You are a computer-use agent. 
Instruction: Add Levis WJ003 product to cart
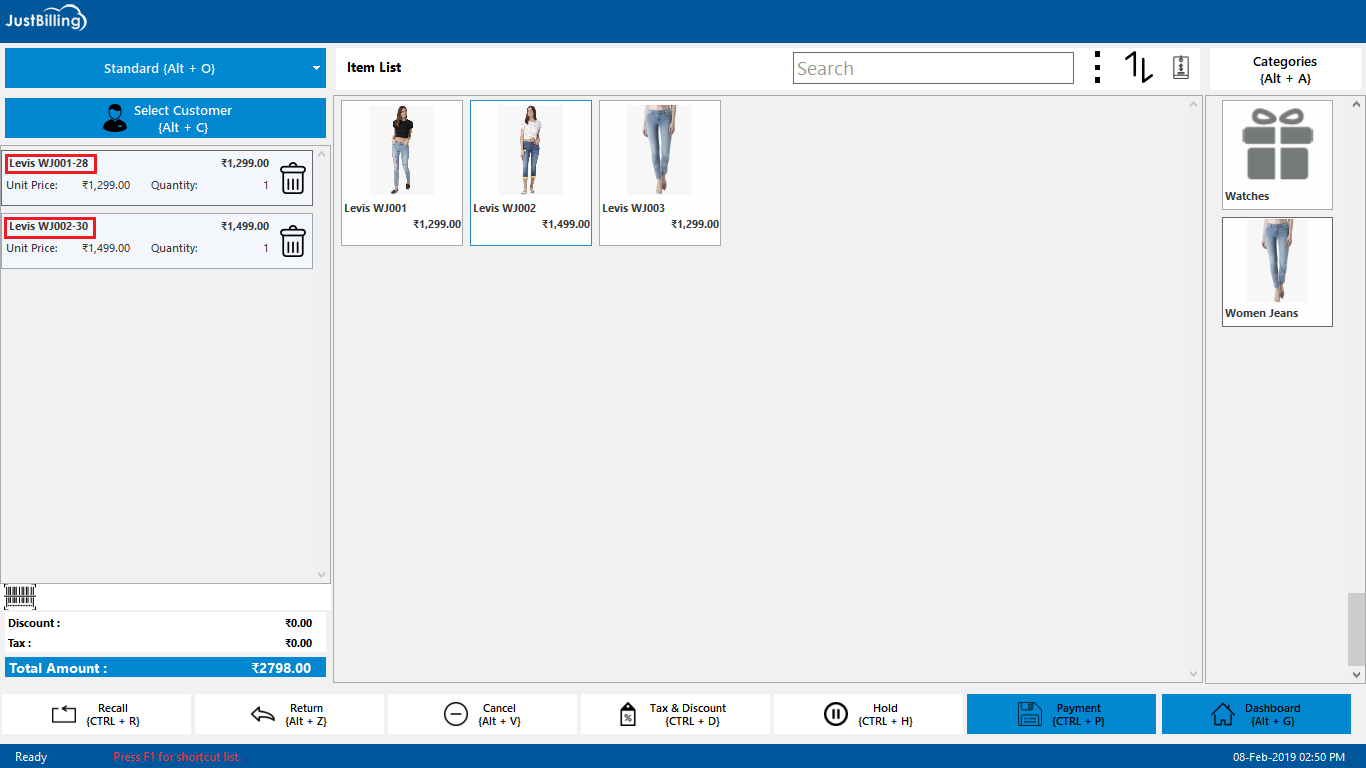tap(660, 173)
